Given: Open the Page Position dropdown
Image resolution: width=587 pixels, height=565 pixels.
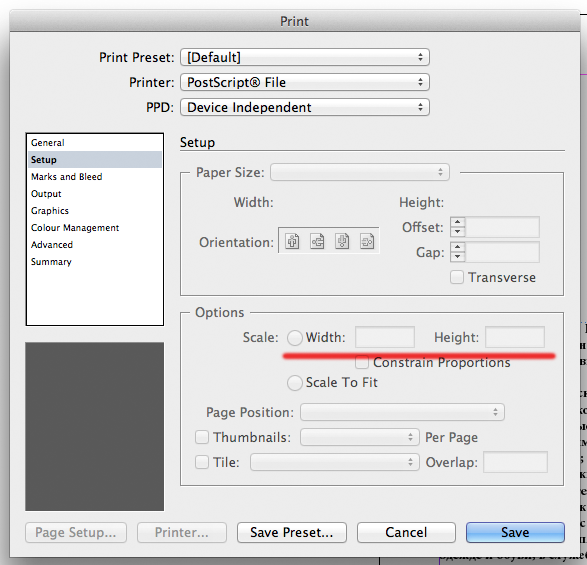Looking at the screenshot, I should tap(402, 412).
